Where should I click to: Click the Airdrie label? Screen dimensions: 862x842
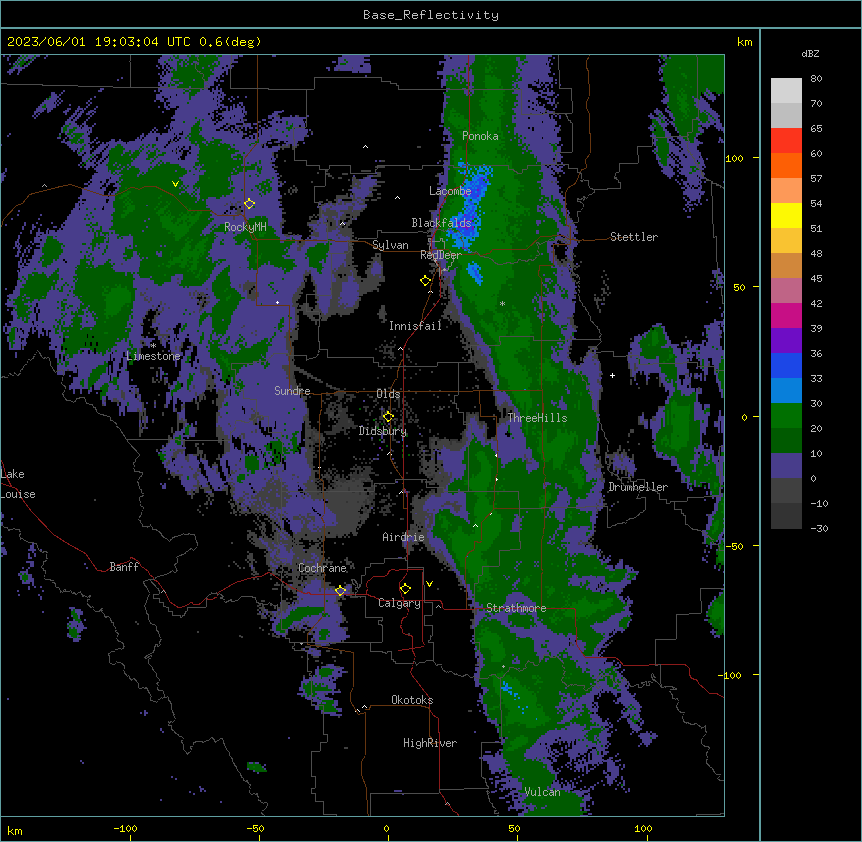403,537
